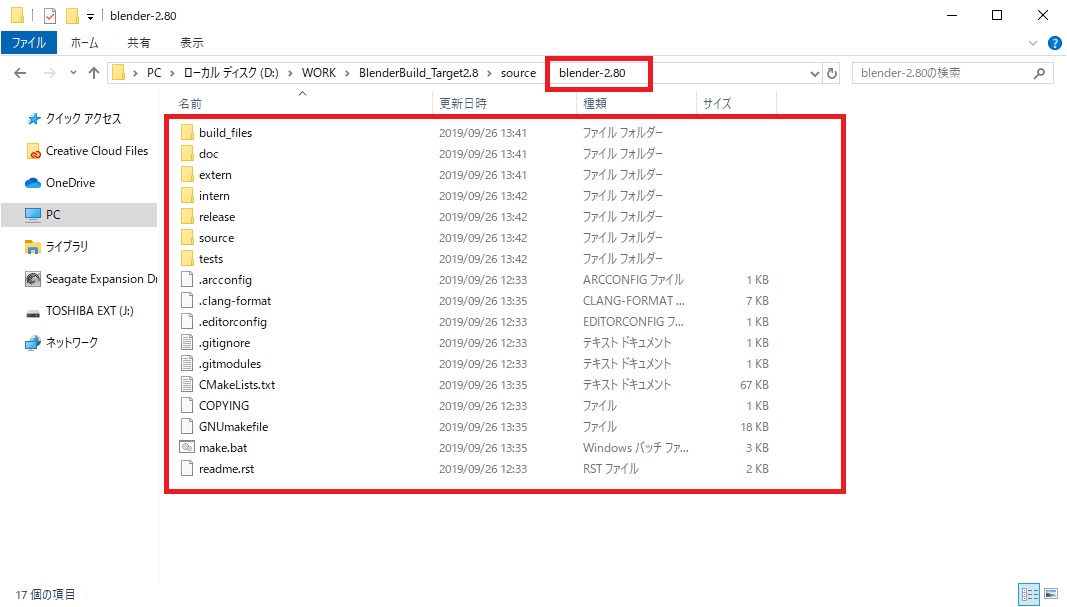Refresh the current folder view
Viewport: 1067px width, 607px height.
pos(832,73)
